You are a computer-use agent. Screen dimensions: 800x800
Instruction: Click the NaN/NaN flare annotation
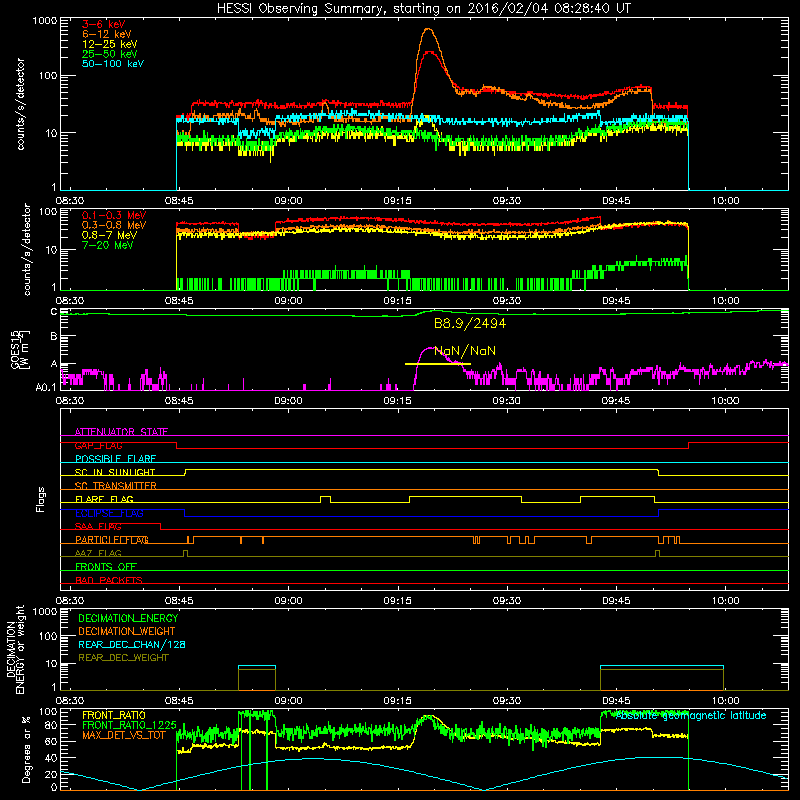465,351
